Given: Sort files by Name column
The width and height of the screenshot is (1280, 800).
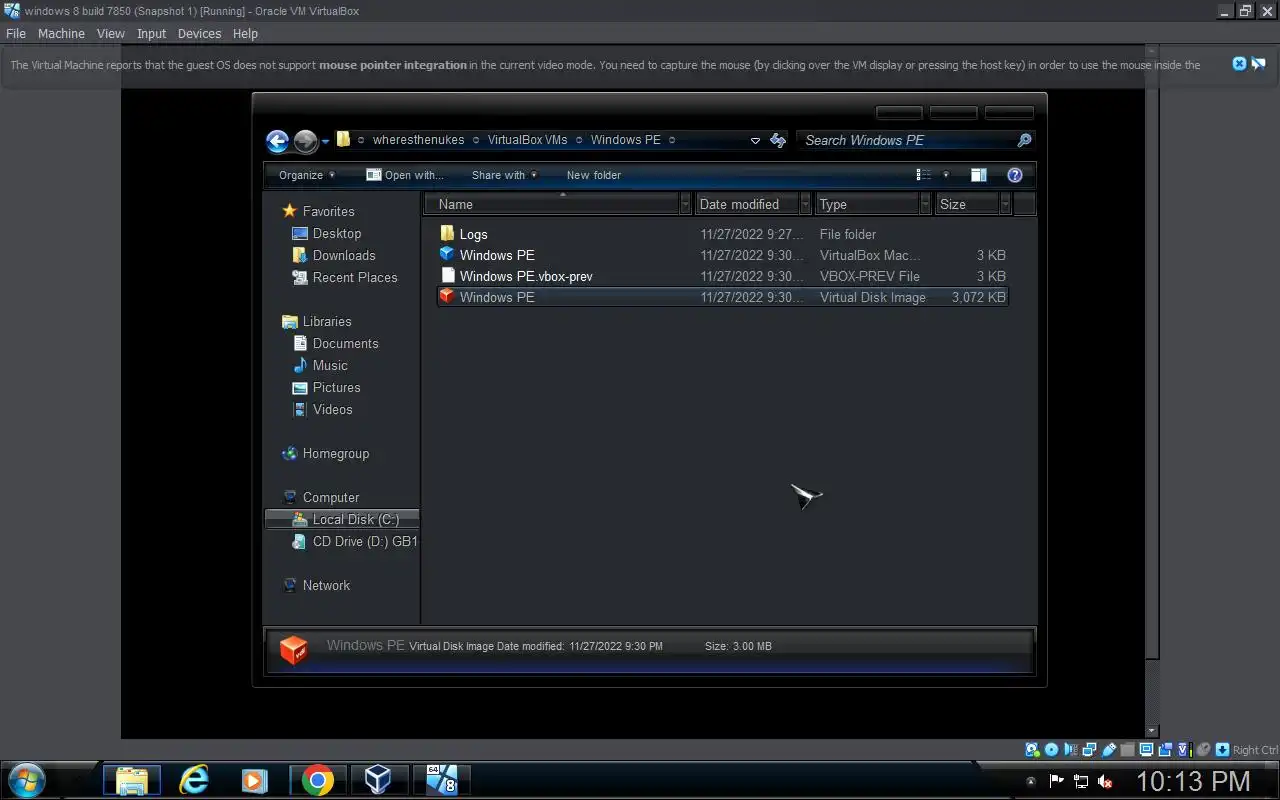Looking at the screenshot, I should (552, 204).
